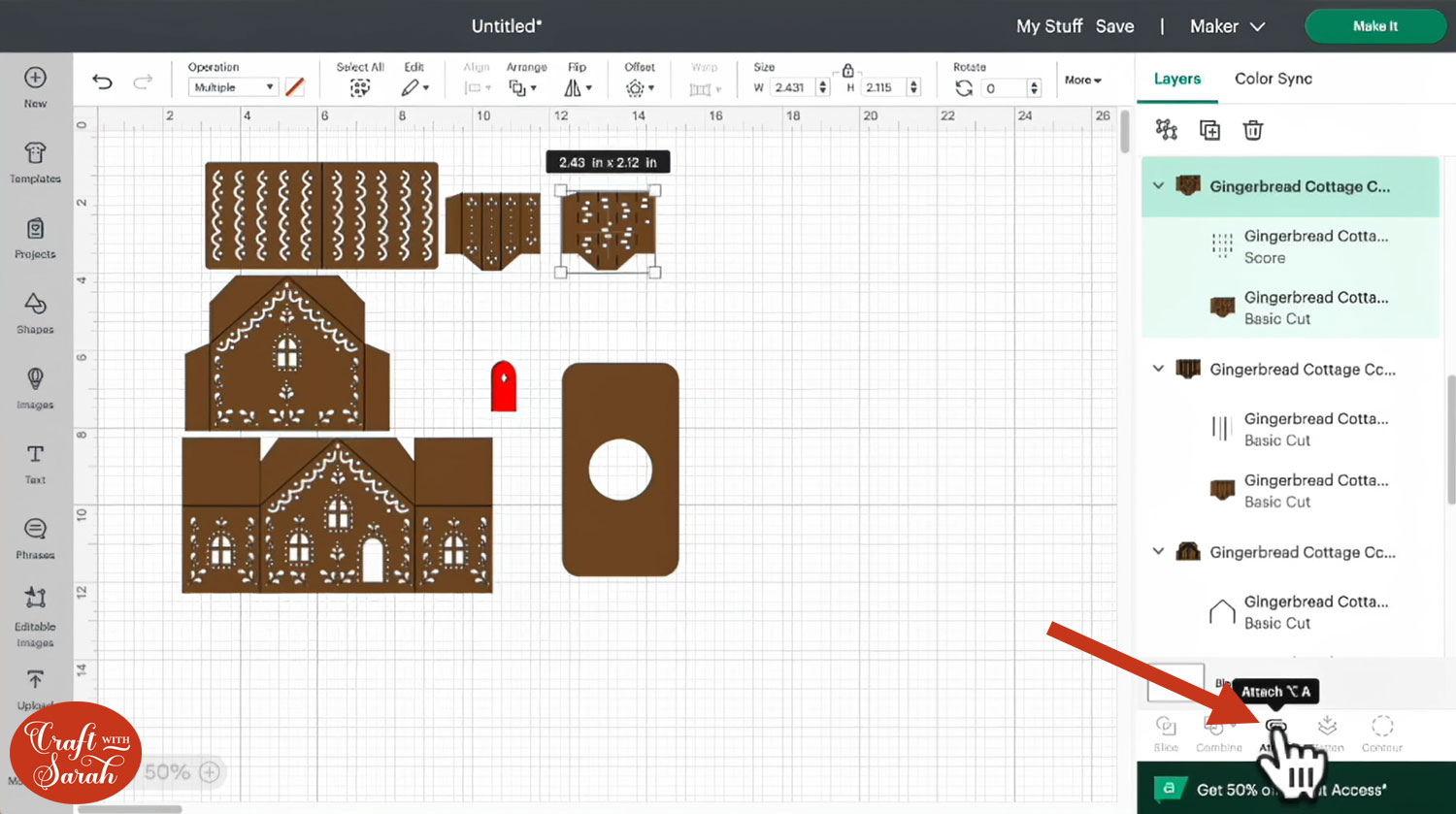1456x814 pixels.
Task: Select the Layers tab
Action: 1176,79
